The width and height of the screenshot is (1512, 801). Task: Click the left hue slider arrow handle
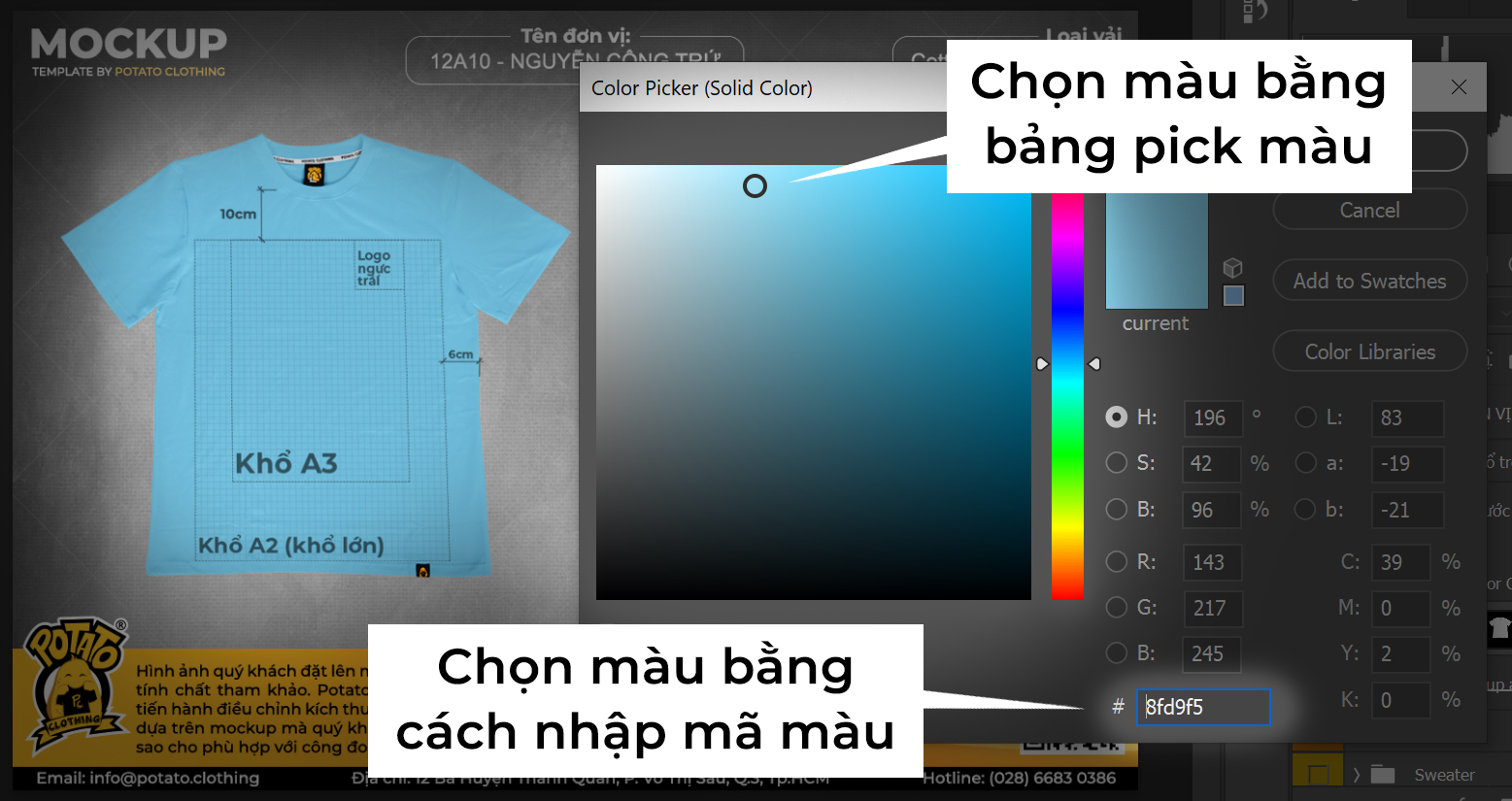click(1042, 364)
